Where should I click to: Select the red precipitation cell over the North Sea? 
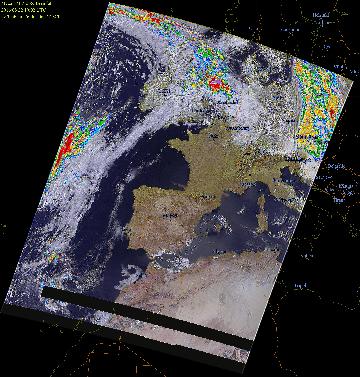(x=217, y=85)
